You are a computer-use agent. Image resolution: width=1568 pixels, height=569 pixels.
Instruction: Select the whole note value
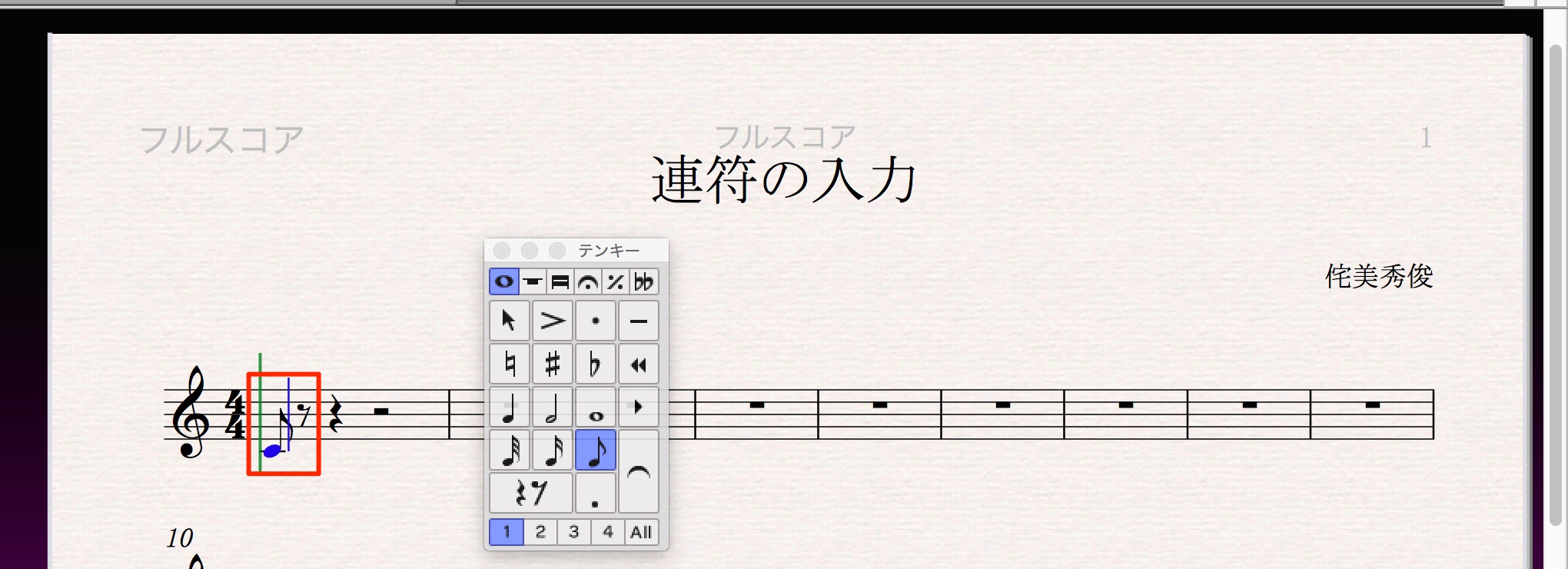(596, 407)
